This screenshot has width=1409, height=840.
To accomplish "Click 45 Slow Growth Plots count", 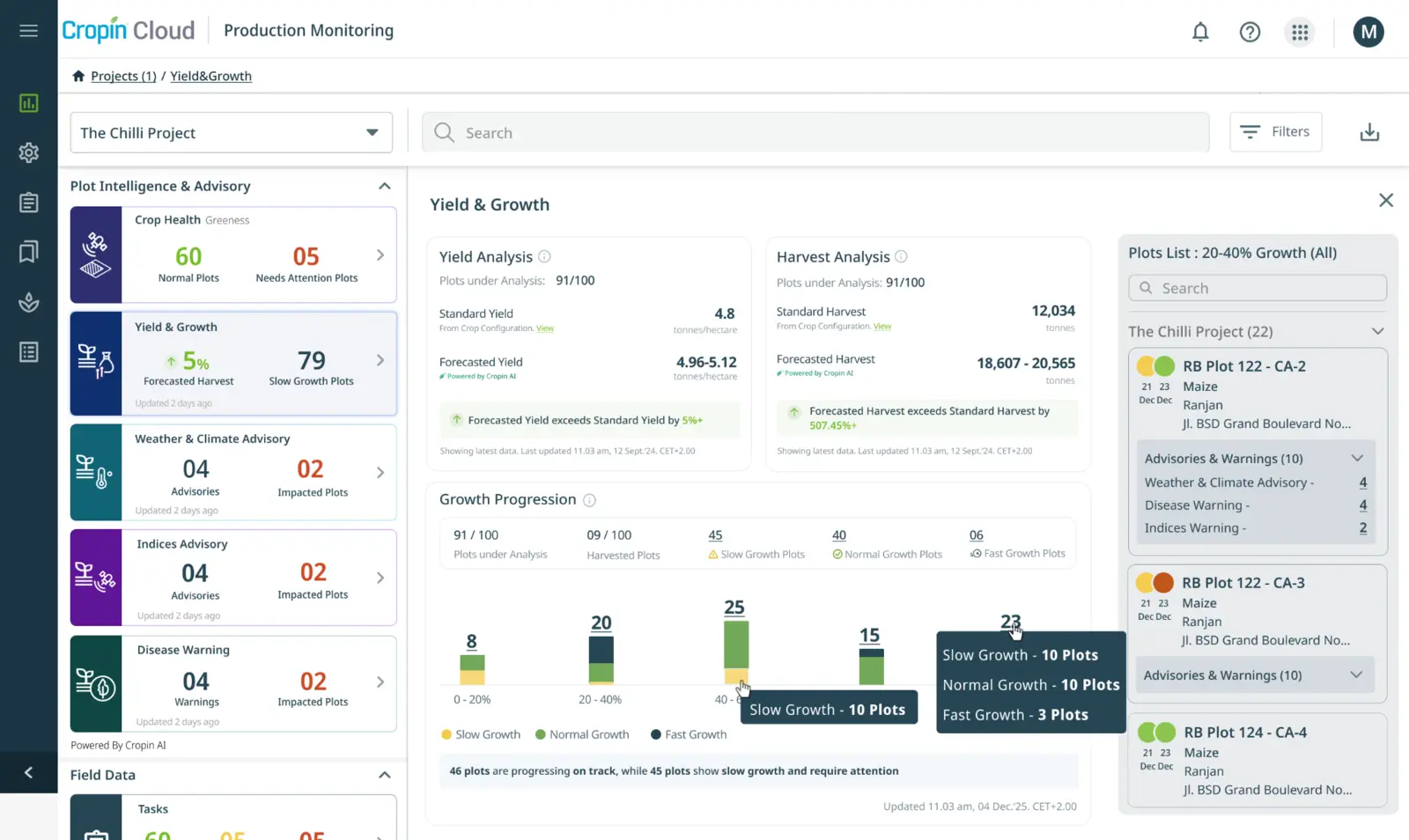I will (x=715, y=534).
